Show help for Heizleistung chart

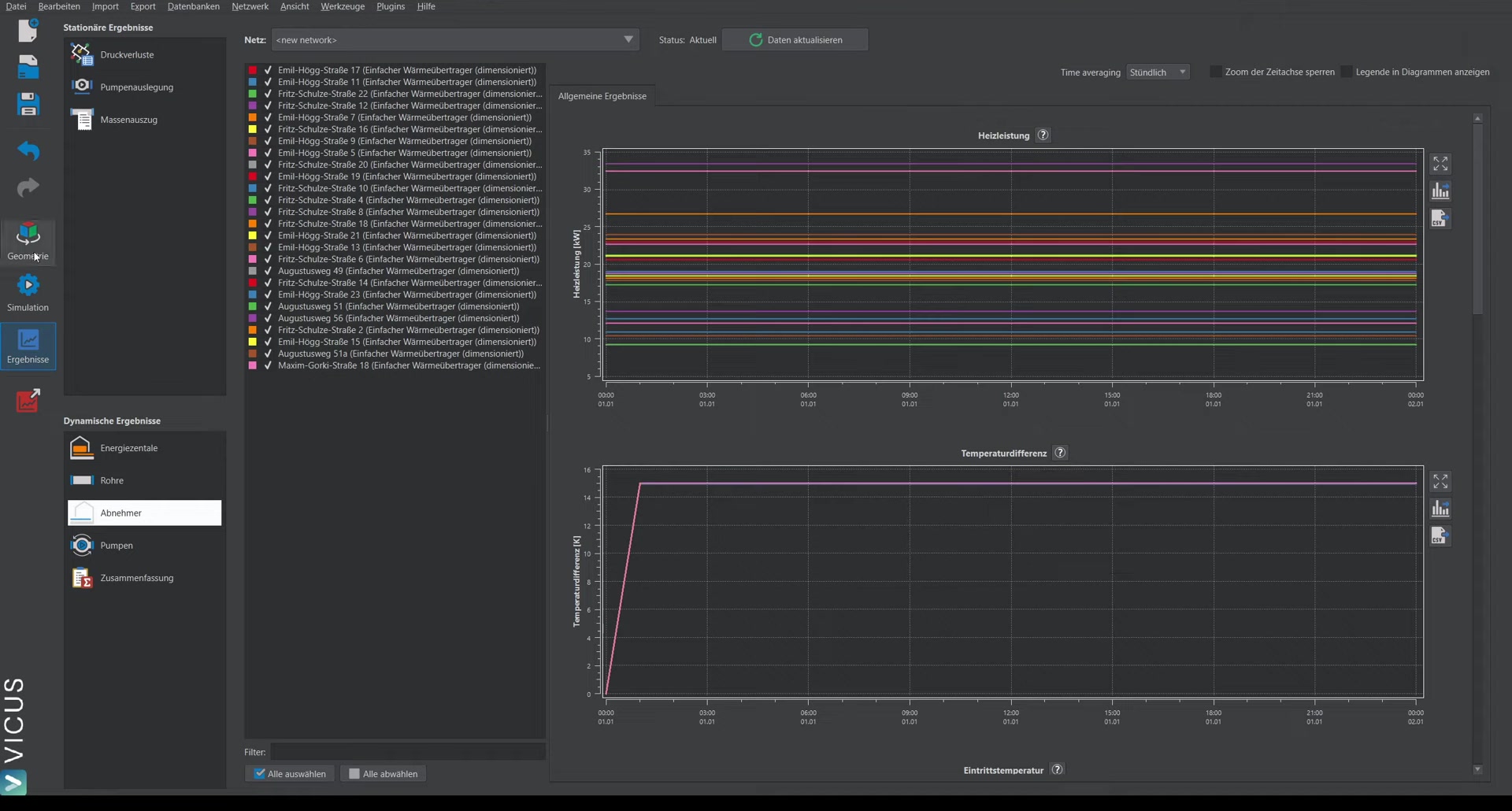point(1043,135)
